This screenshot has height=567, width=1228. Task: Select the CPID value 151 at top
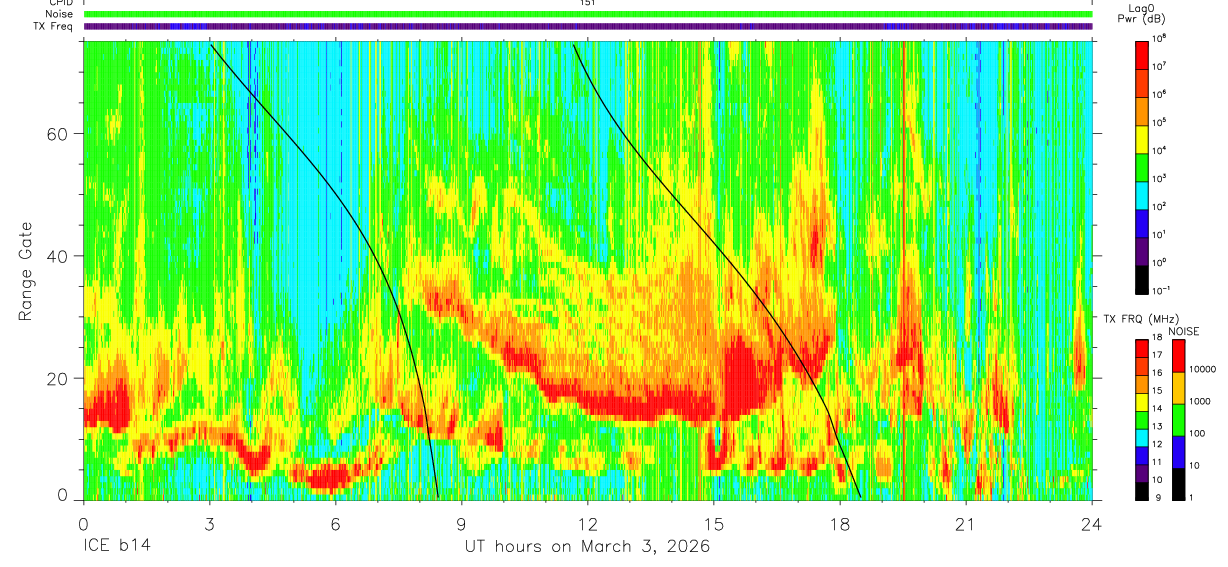[588, 3]
